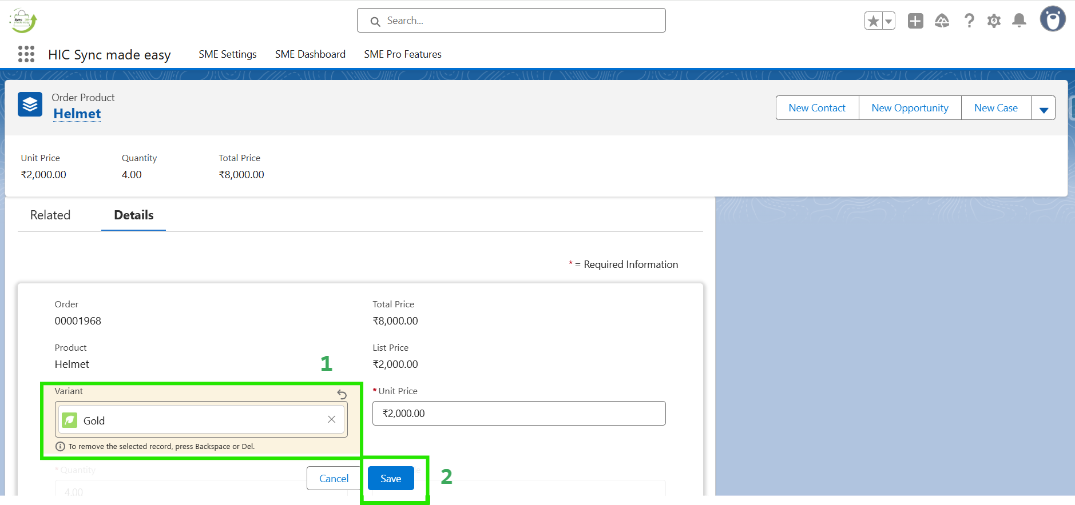Viewport: 1075px width, 505px height.
Task: Click the undo arrow on Variant field
Action: 342,394
